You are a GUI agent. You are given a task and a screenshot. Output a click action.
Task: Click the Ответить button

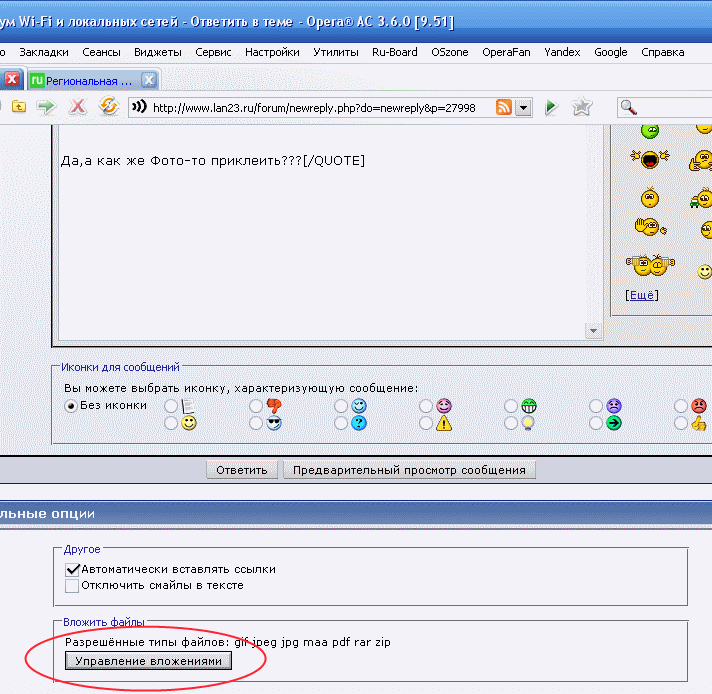242,470
